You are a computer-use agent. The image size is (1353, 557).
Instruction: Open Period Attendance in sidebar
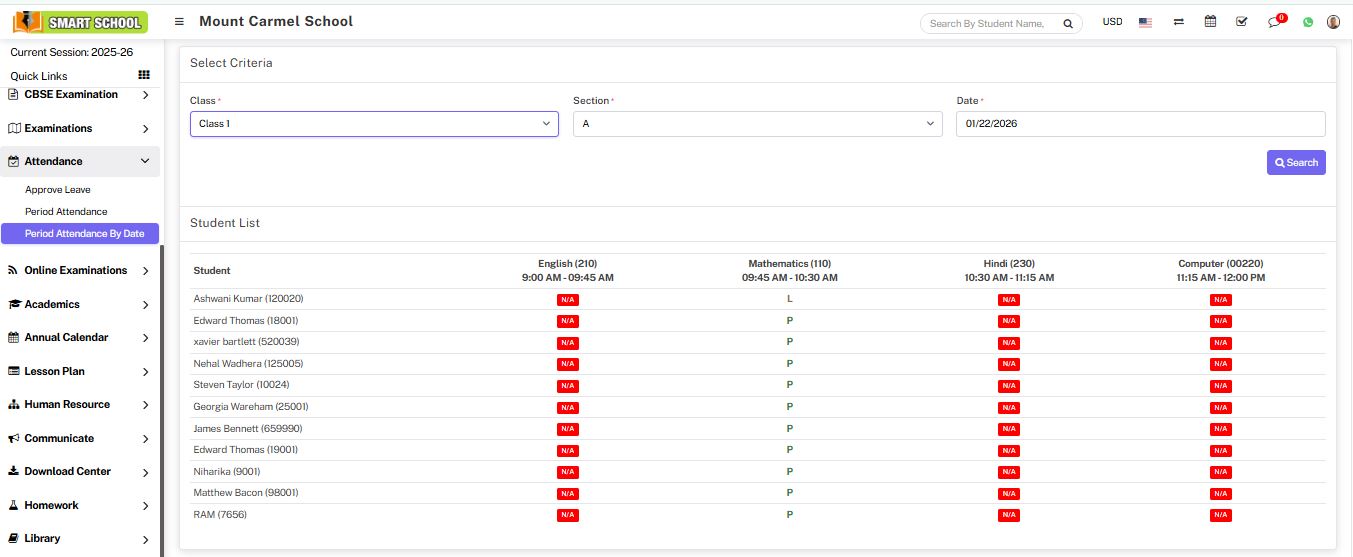pos(66,212)
